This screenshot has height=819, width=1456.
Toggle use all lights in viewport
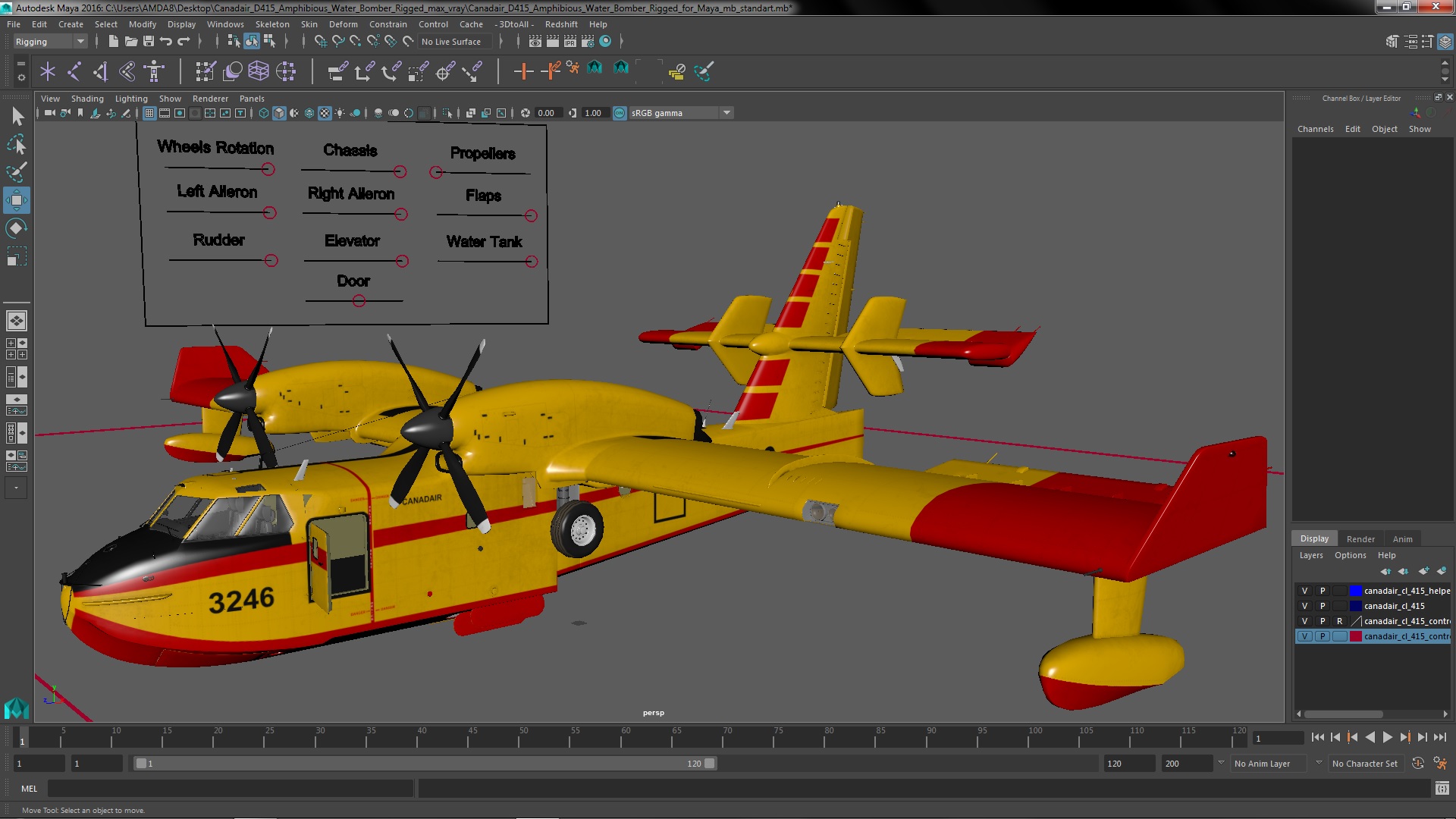pos(340,113)
